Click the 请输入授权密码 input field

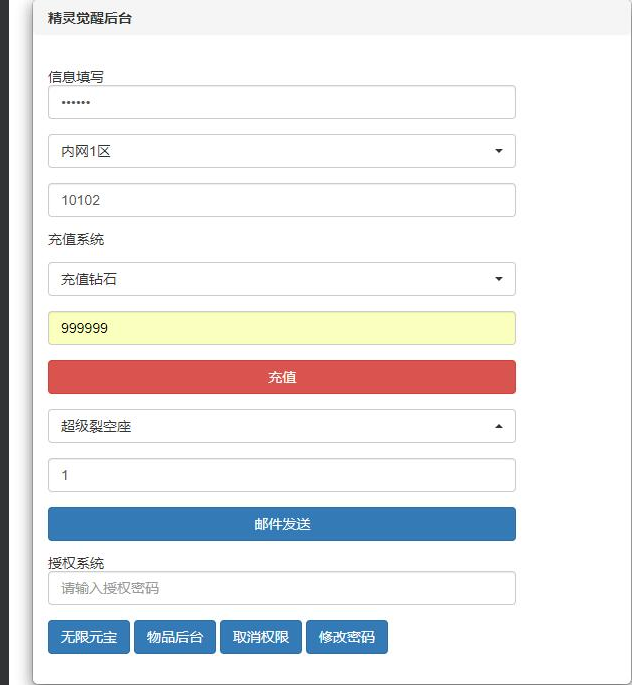tap(281, 588)
